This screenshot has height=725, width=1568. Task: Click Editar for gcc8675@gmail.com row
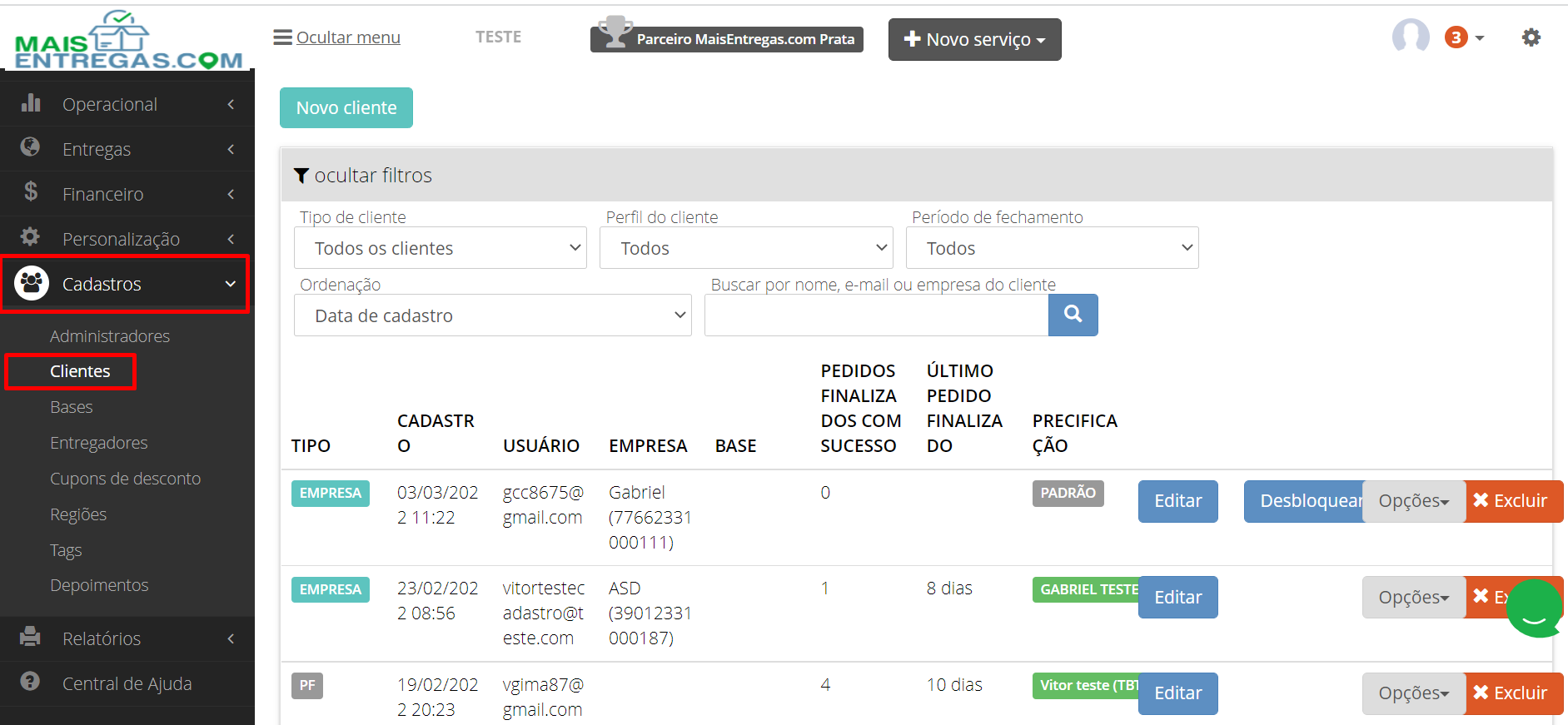tap(1178, 501)
